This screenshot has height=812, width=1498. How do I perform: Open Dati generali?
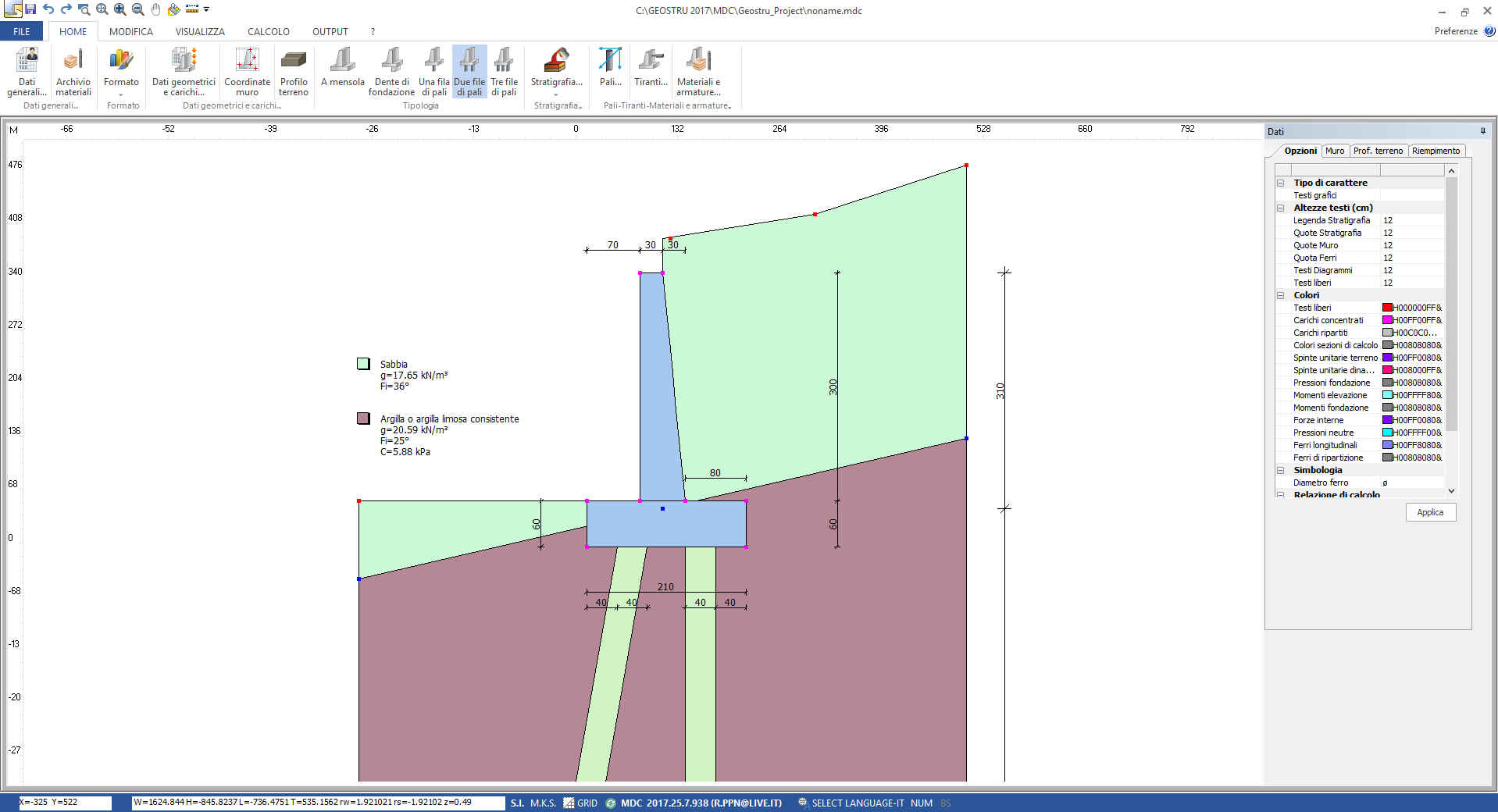[x=27, y=71]
